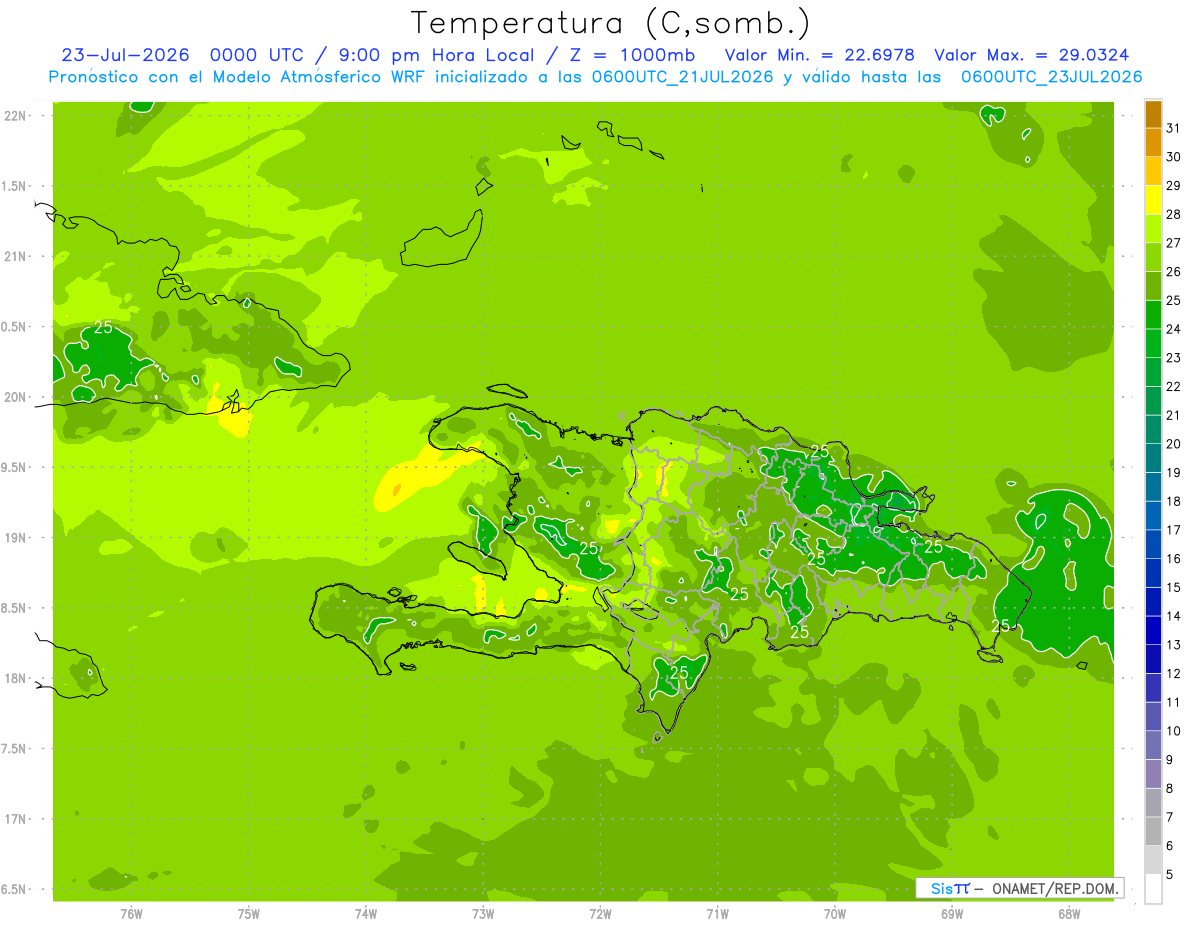1200x927 pixels.
Task: Click the '68W' longitude label
Action: (1069, 913)
